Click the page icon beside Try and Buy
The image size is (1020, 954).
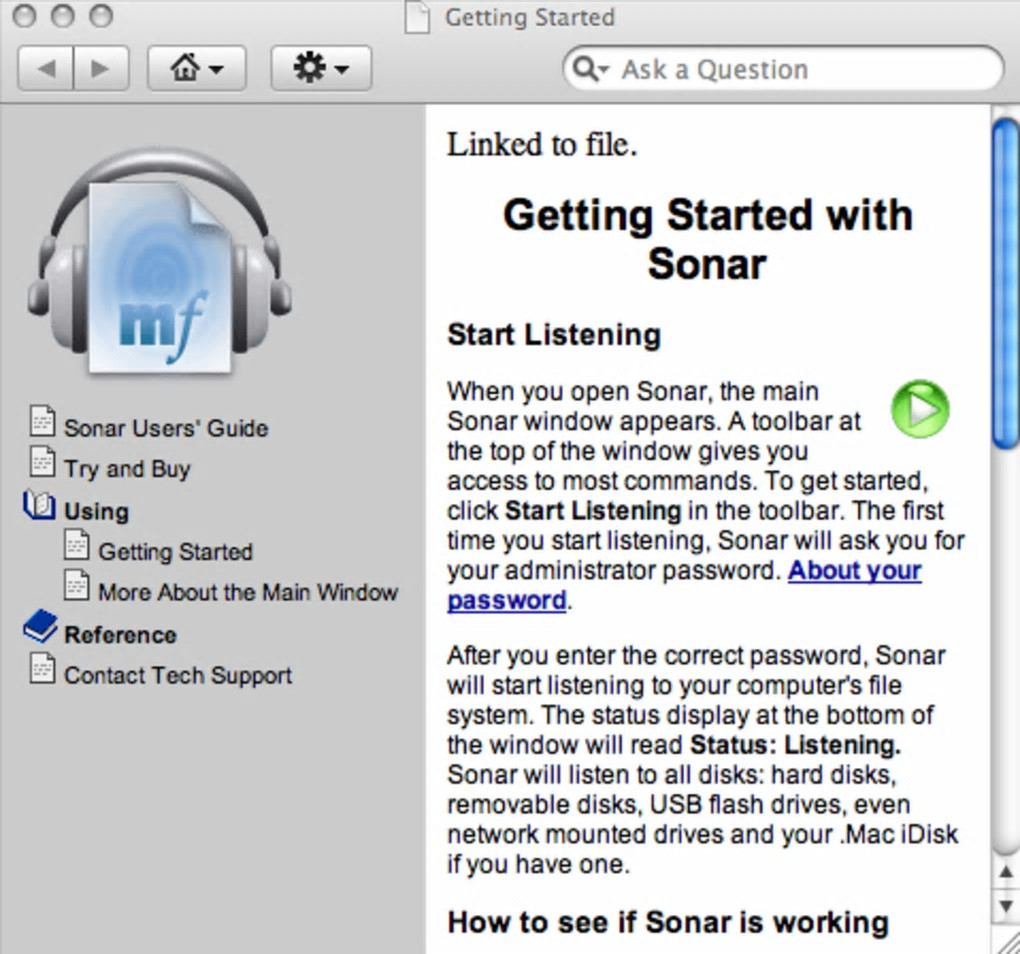[x=42, y=461]
